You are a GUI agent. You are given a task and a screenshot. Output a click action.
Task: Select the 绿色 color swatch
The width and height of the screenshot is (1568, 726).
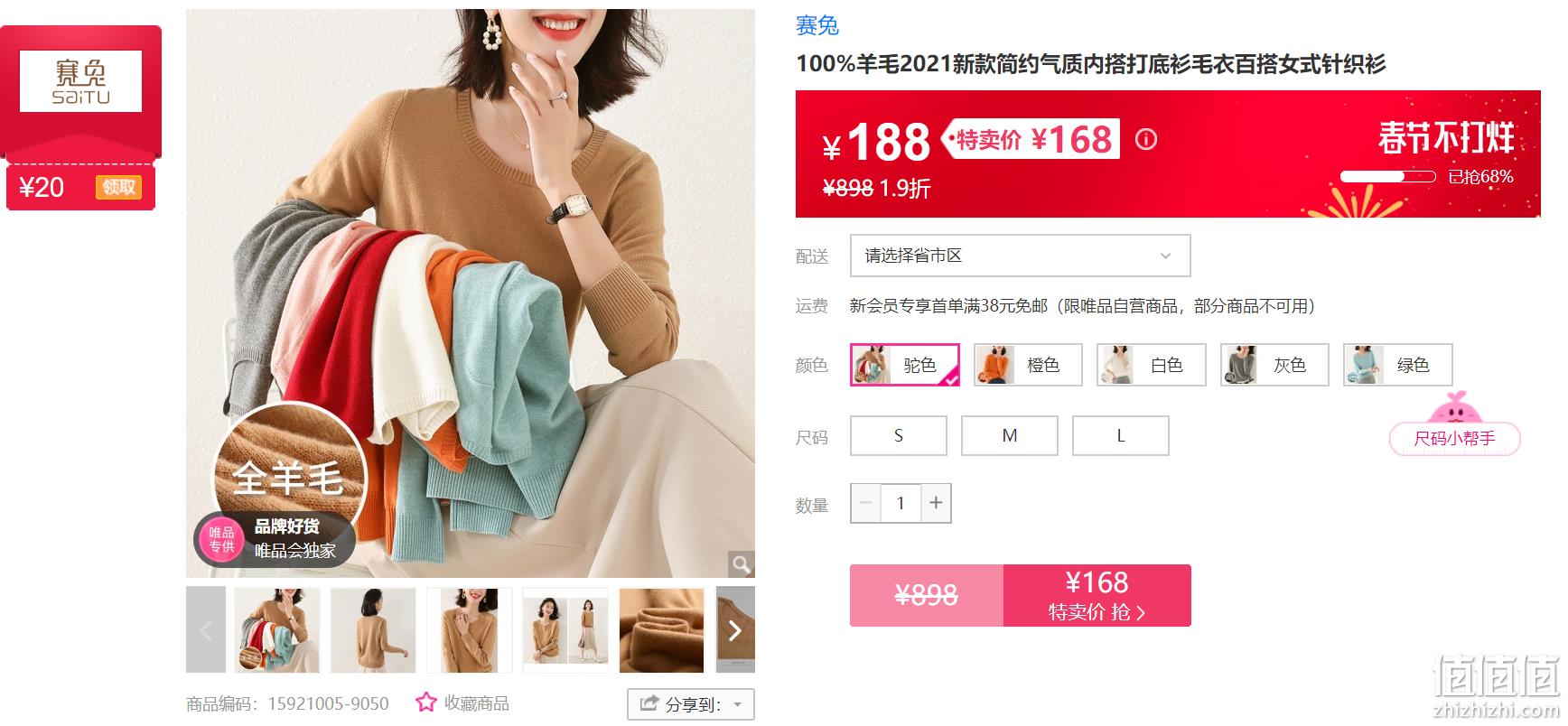1398,365
